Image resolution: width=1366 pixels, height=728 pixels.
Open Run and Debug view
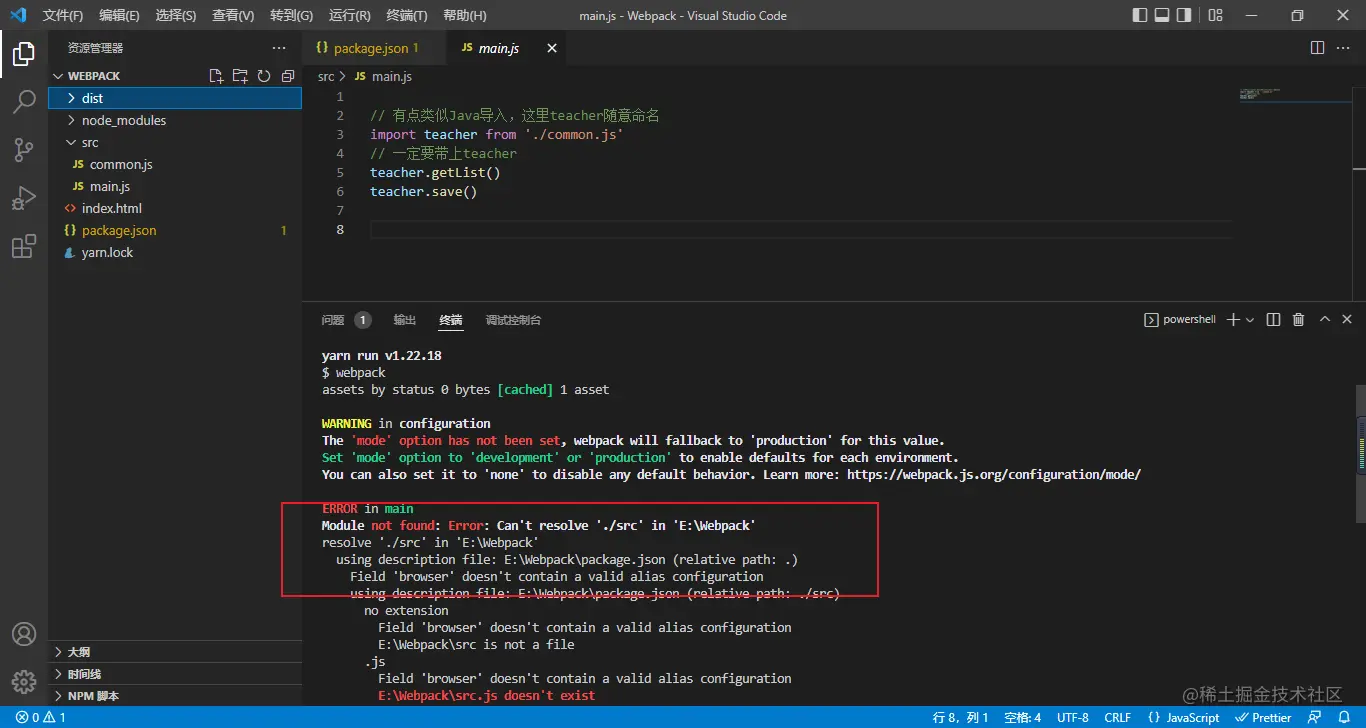[24, 198]
